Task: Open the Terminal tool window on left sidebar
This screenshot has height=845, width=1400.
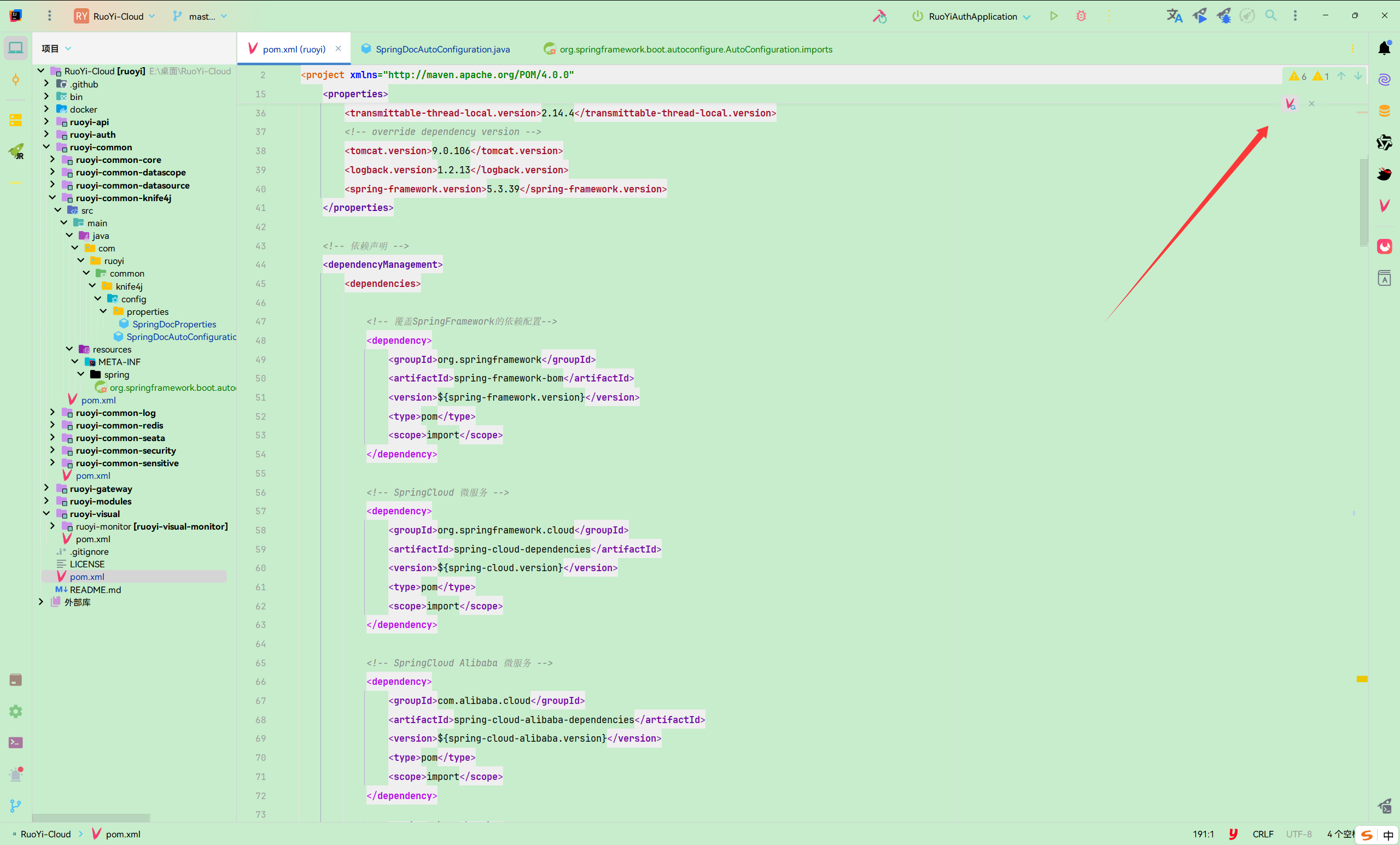Action: (x=15, y=742)
